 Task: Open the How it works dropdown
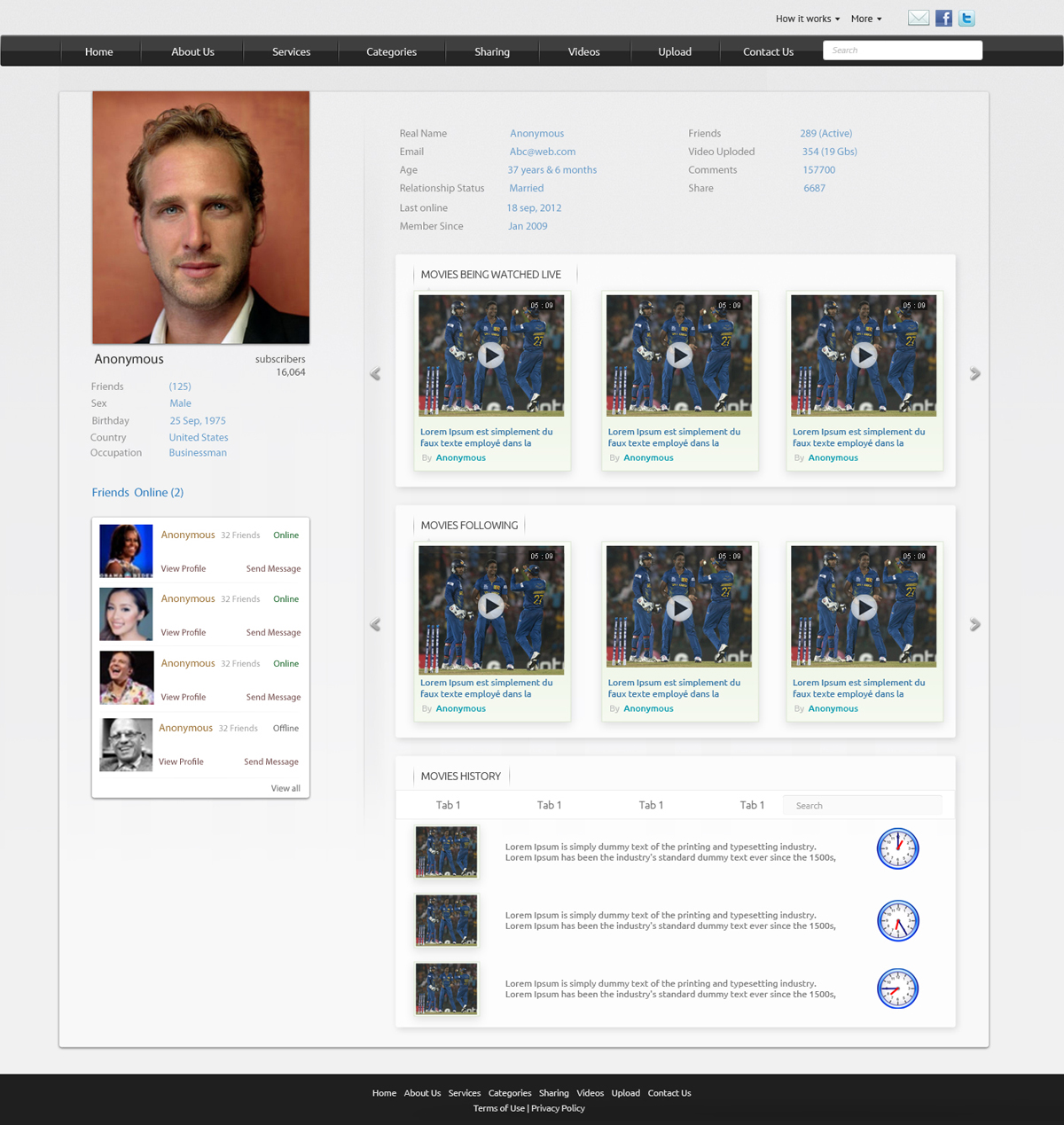pyautogui.click(x=805, y=18)
